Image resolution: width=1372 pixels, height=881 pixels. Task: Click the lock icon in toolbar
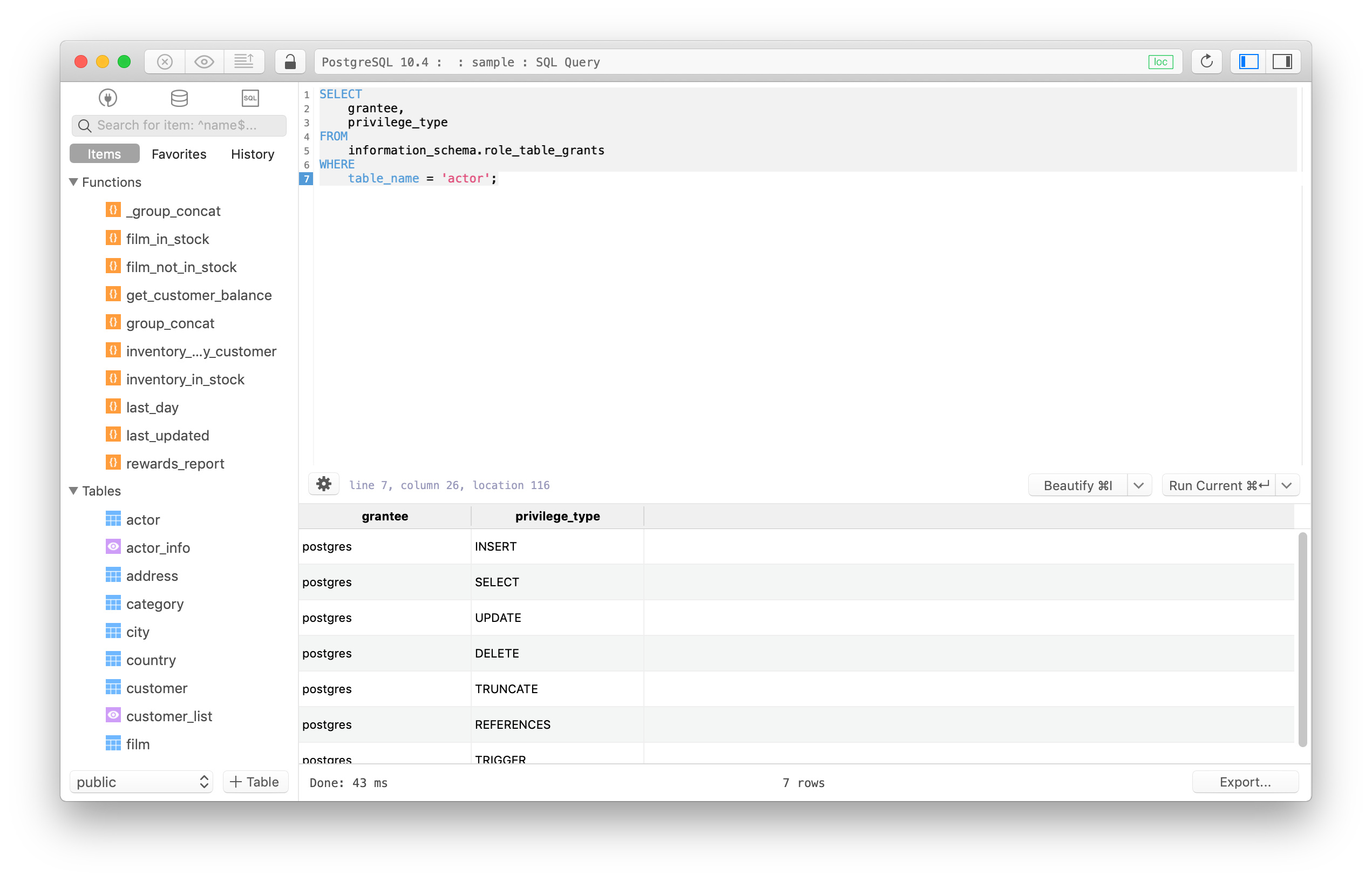(290, 62)
